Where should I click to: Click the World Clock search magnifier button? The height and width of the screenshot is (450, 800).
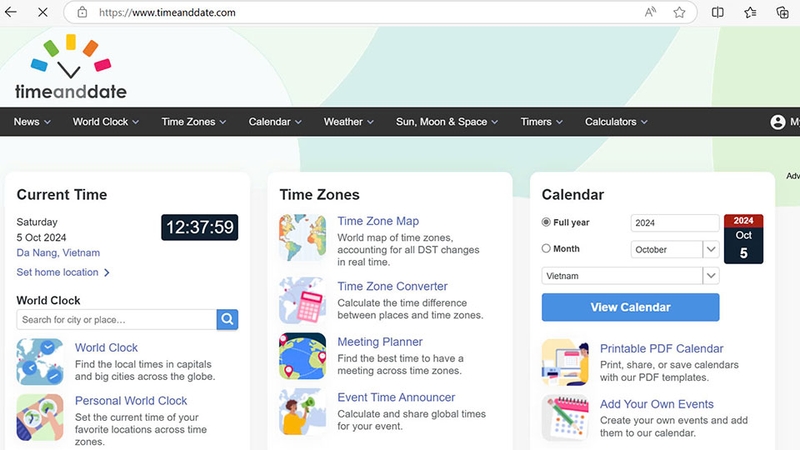pyautogui.click(x=228, y=319)
